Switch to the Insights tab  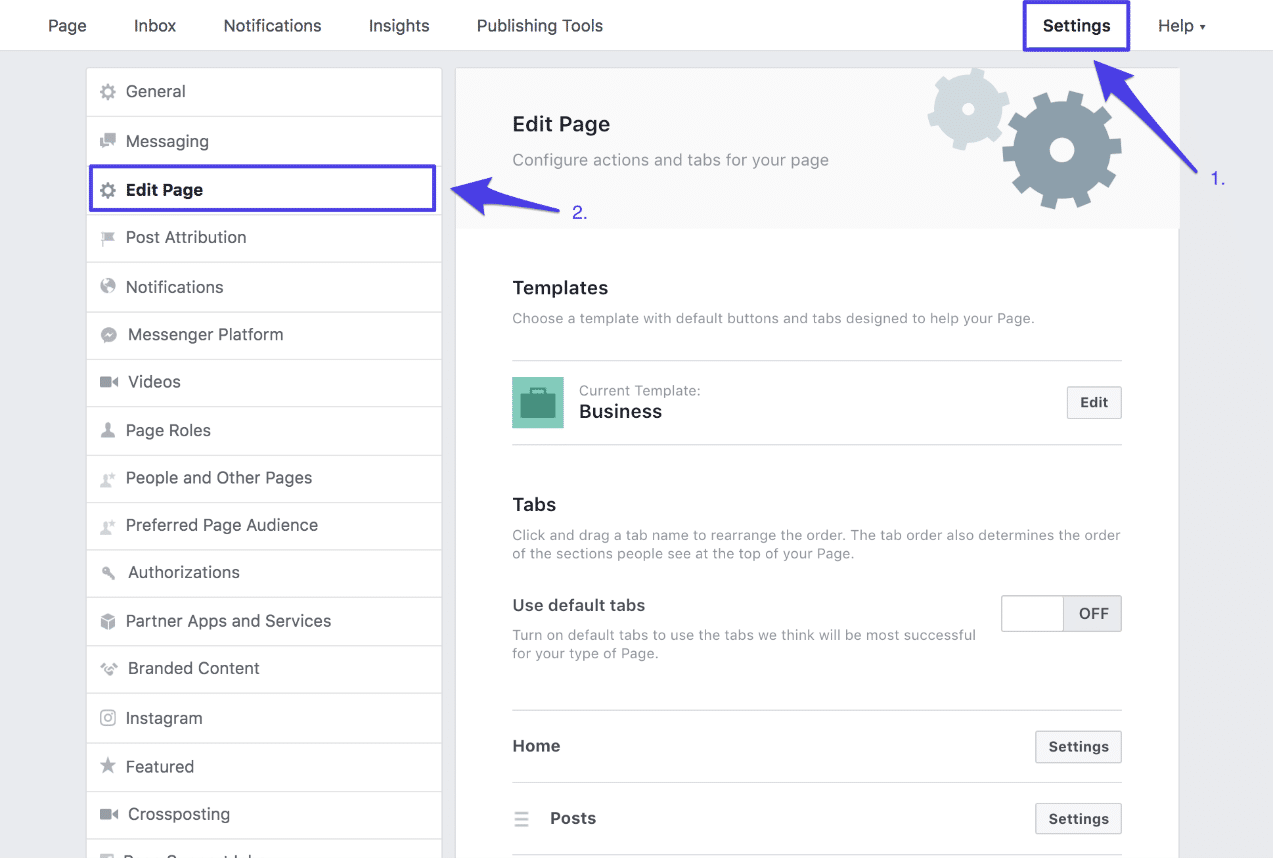(x=398, y=25)
